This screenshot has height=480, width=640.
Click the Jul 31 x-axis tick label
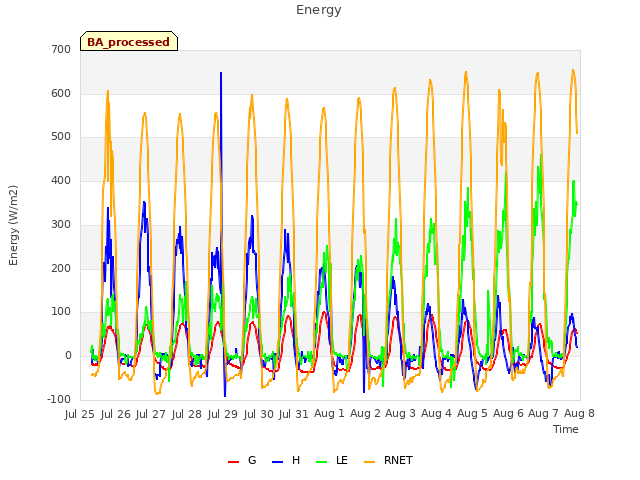point(293,414)
